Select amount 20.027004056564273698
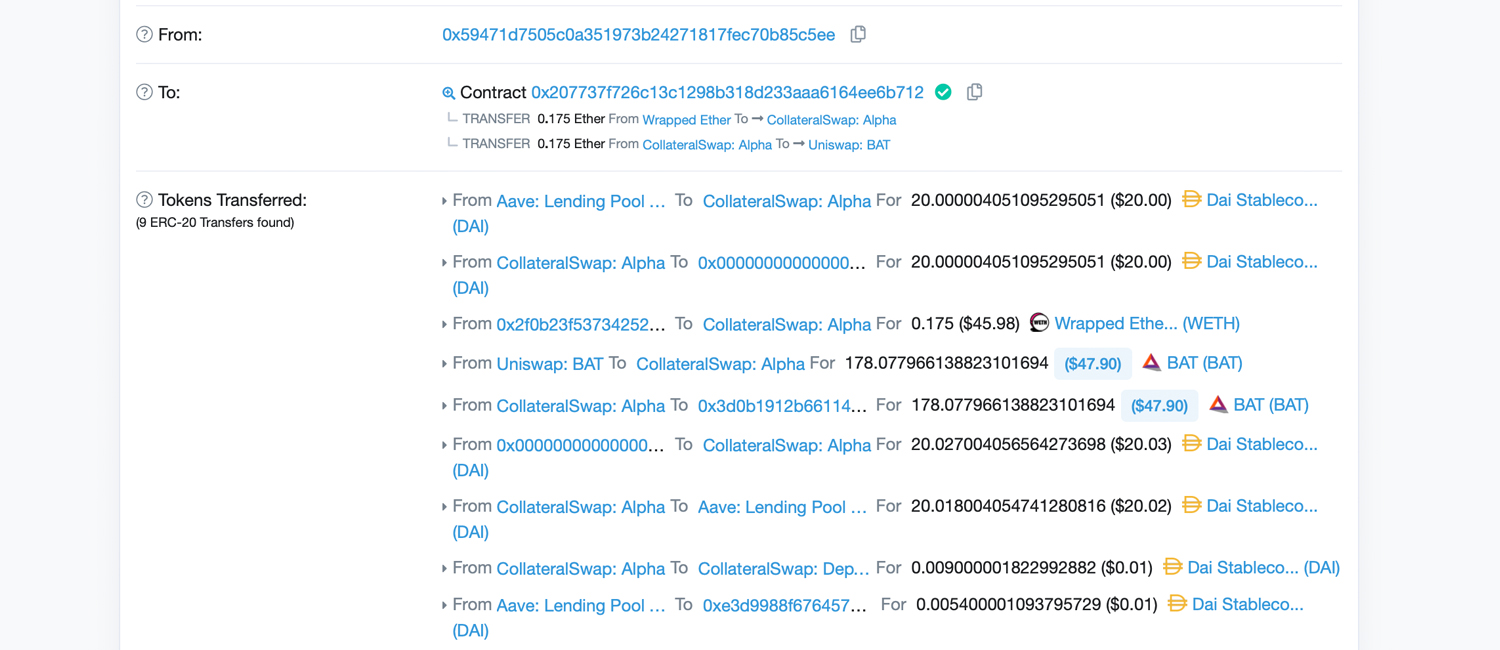The width and height of the screenshot is (1500, 650). [1008, 444]
